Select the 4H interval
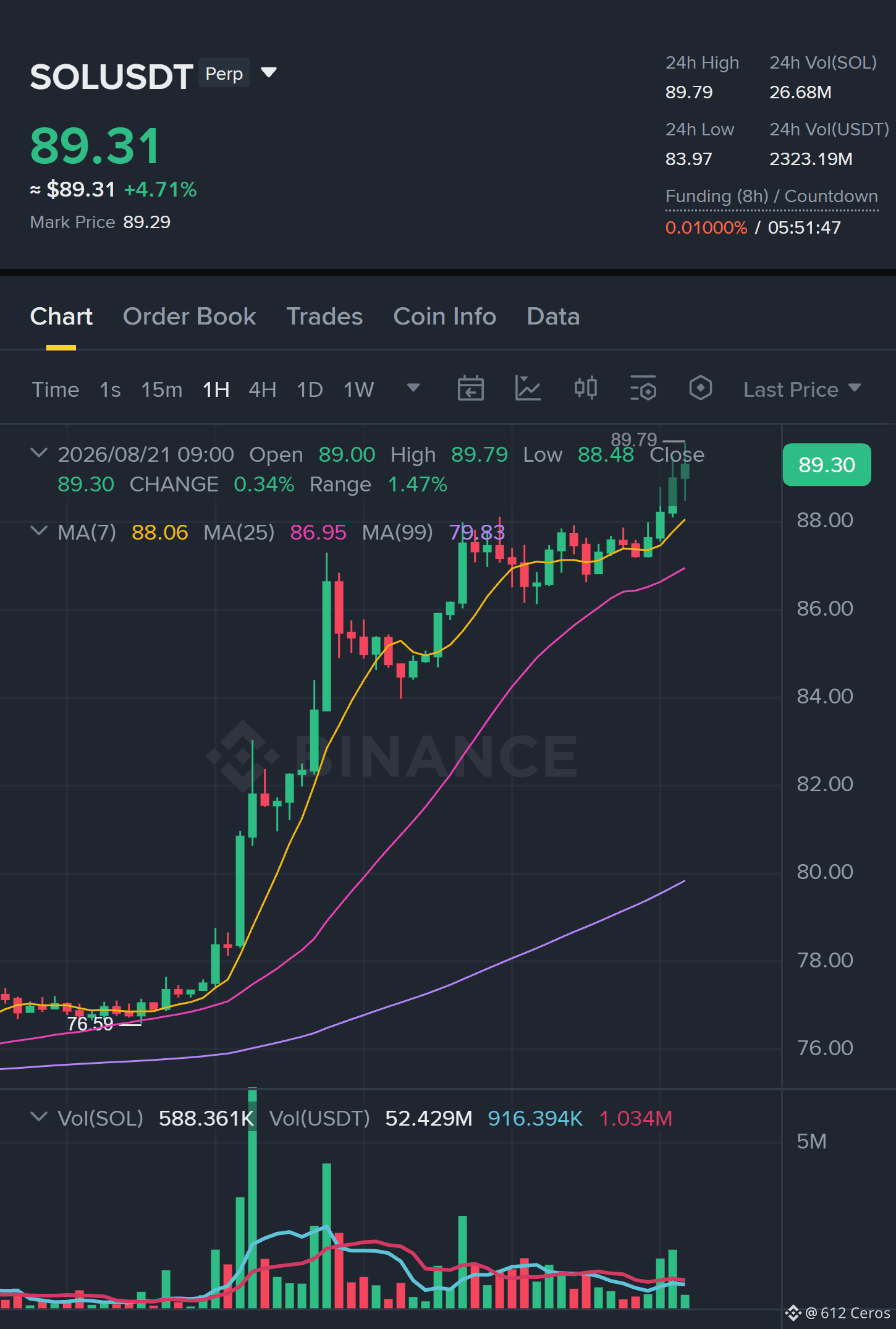The width and height of the screenshot is (896, 1329). (262, 389)
